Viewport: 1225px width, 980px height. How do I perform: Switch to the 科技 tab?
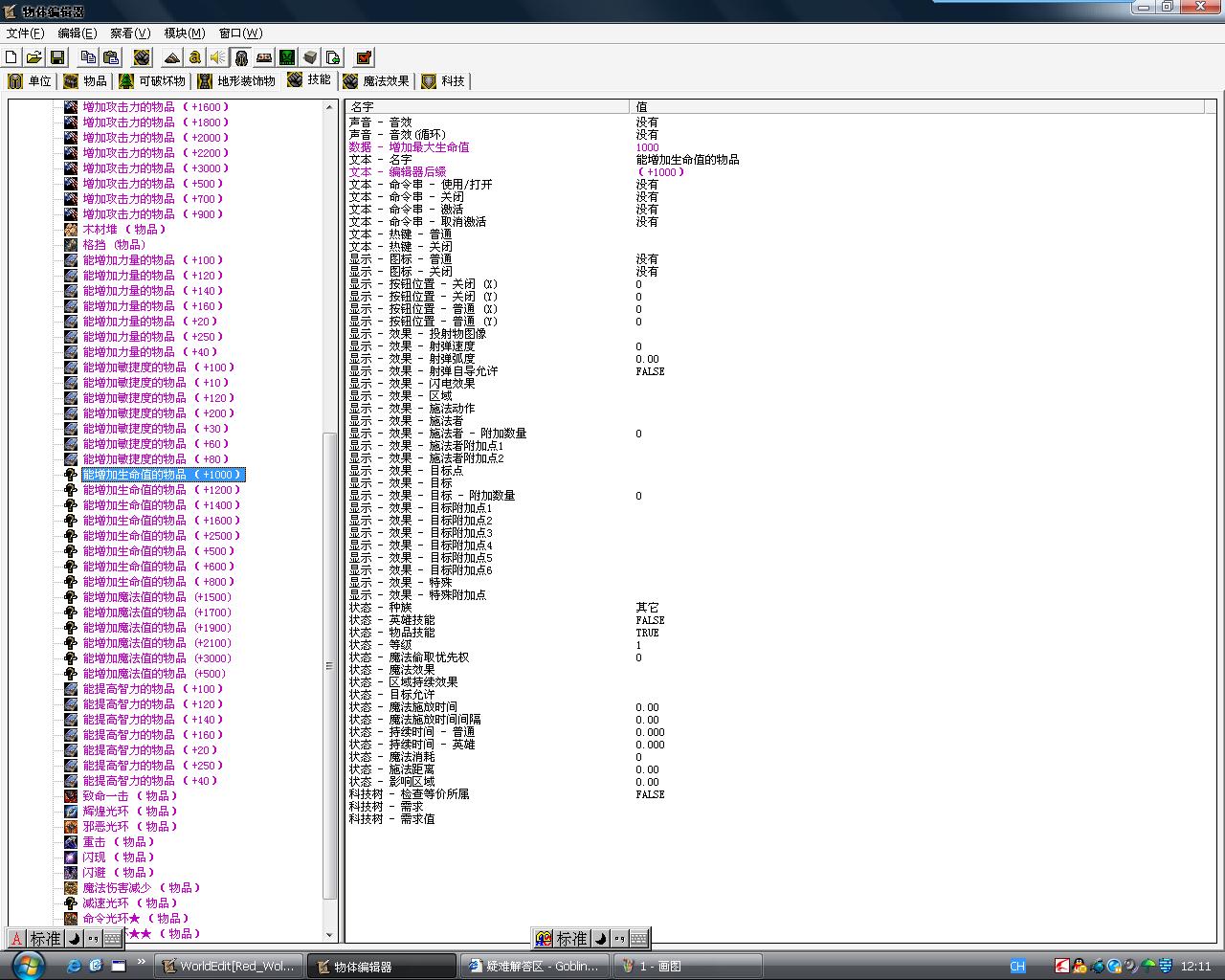click(x=443, y=81)
